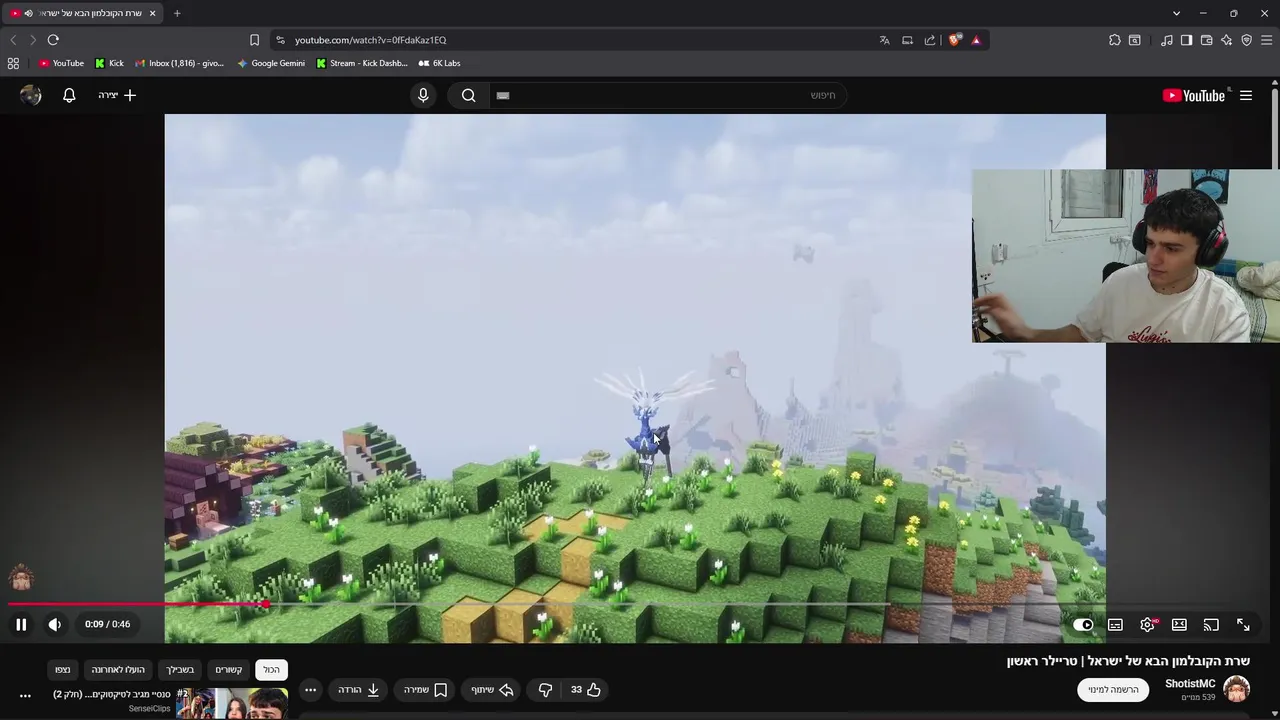Open browser main menu
The image size is (1280, 720).
pos(1267,40)
